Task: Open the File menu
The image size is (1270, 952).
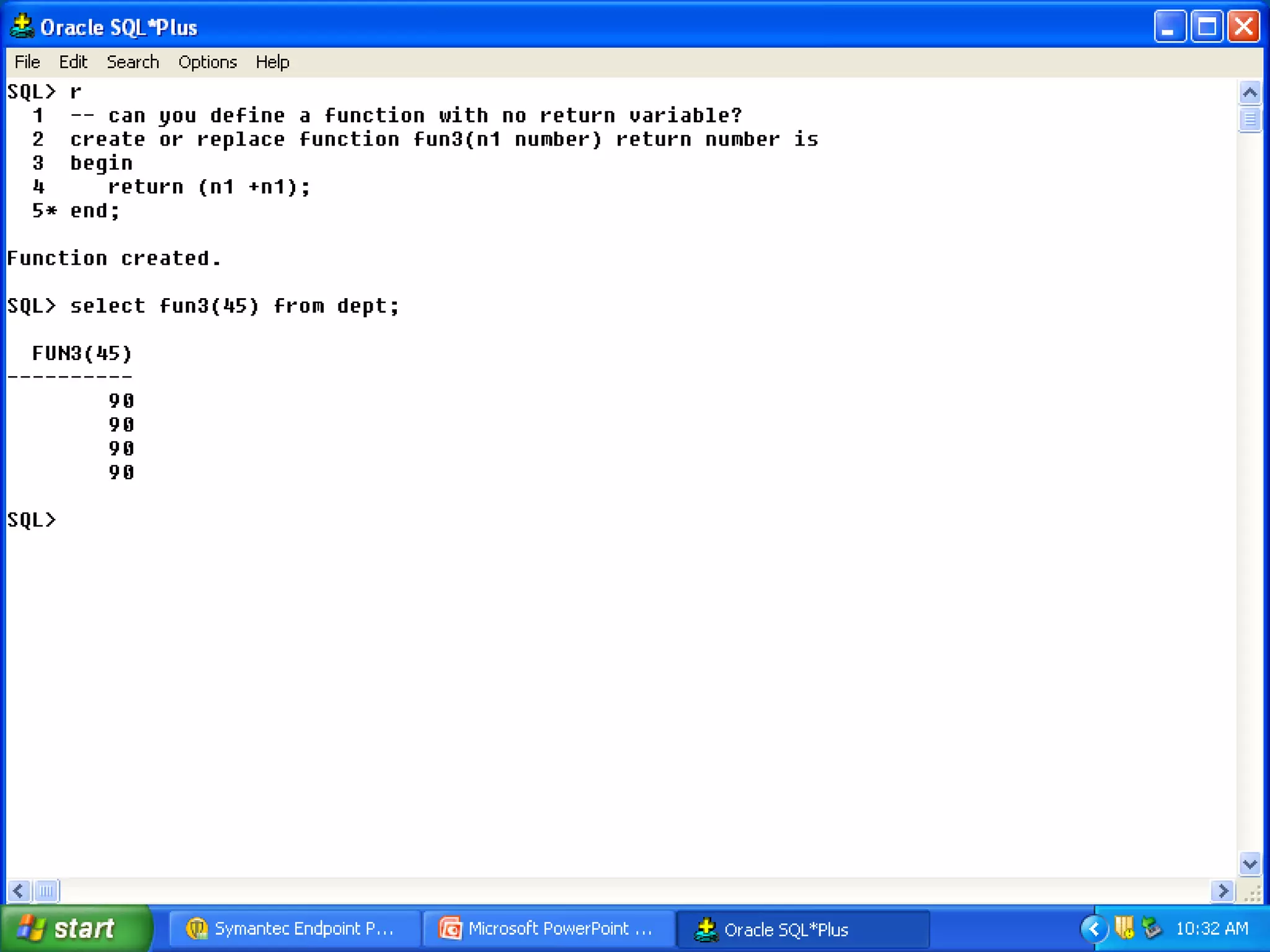Action: 27,62
